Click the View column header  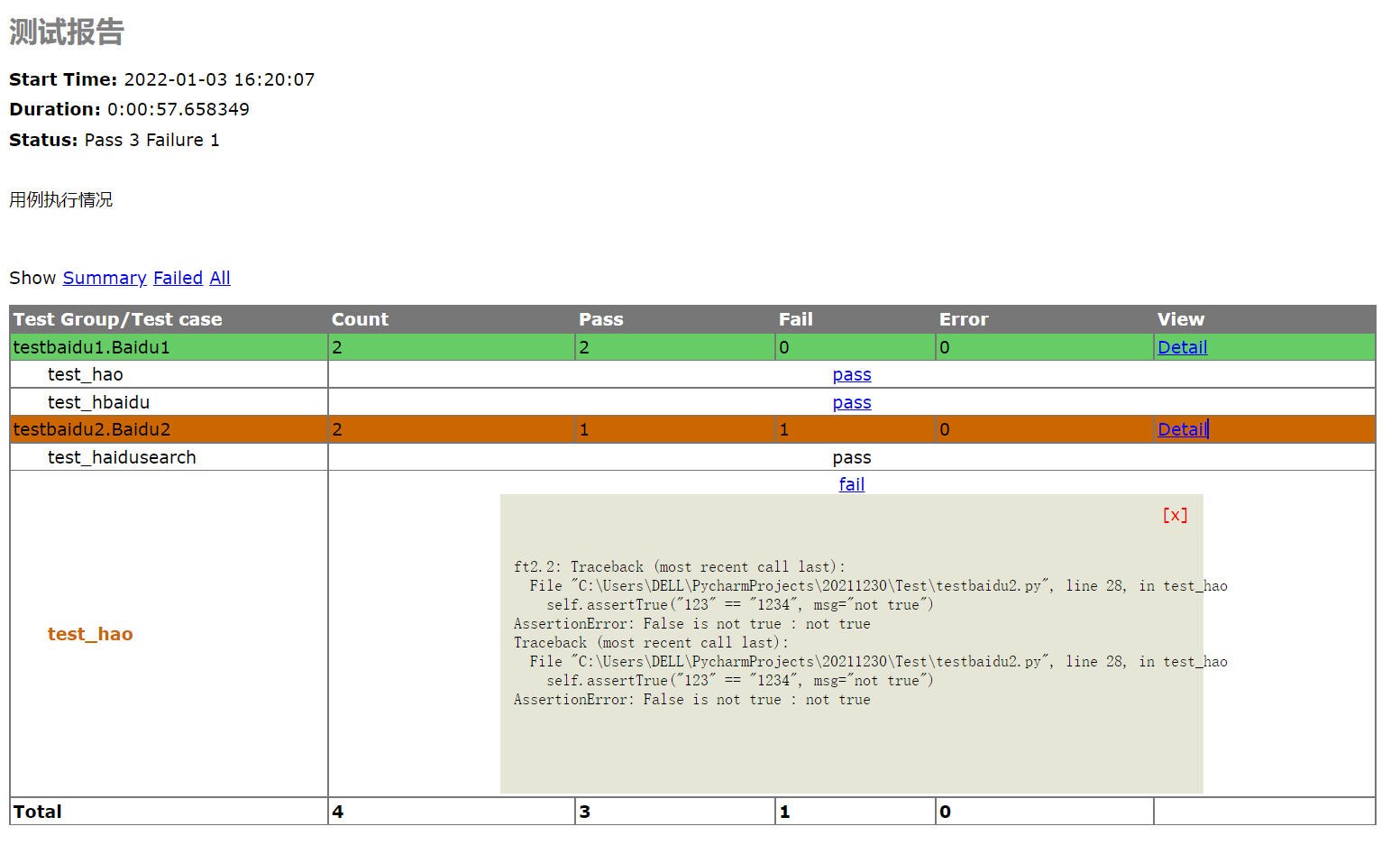coord(1181,319)
